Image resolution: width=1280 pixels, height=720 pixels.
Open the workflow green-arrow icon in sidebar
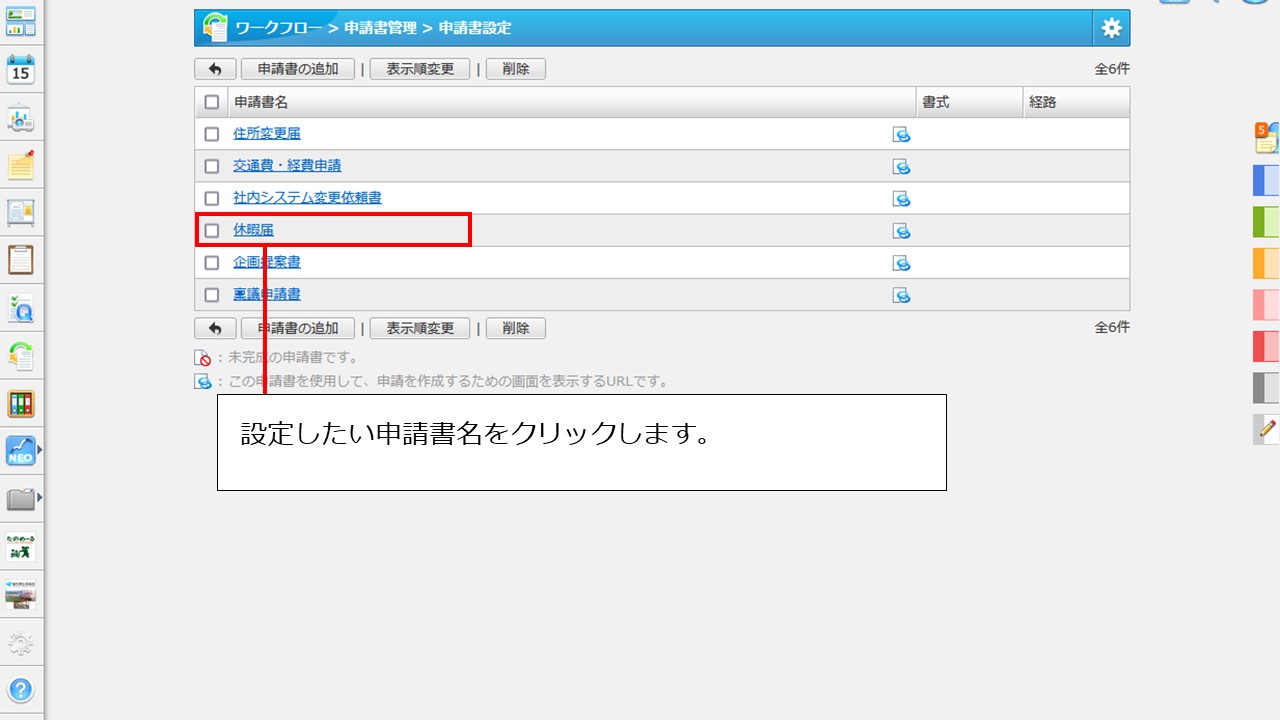coord(21,356)
